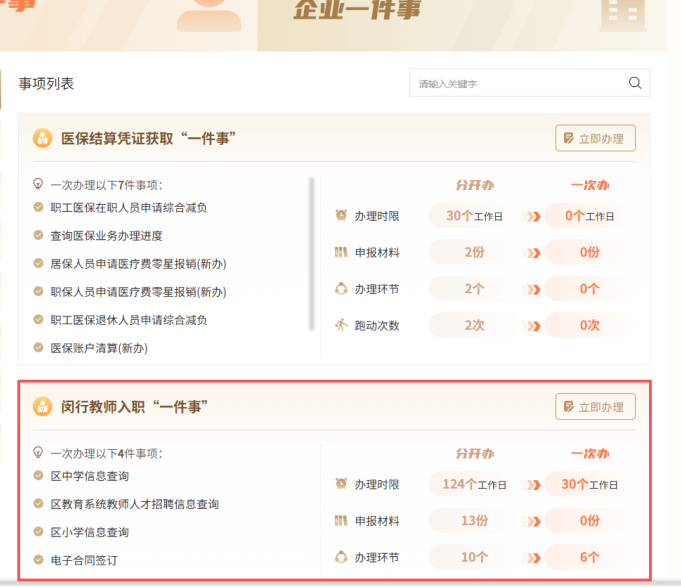Image resolution: width=681 pixels, height=587 pixels.
Task: Click the 申报材料 icon in 医保结算凭证获取 card
Action: (341, 252)
